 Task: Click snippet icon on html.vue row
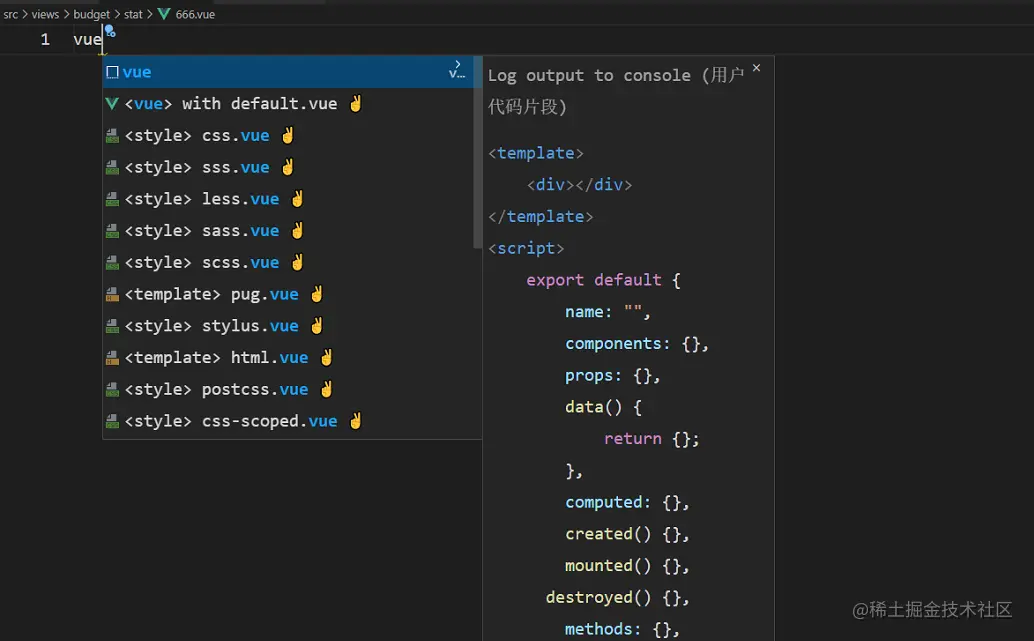pos(112,357)
